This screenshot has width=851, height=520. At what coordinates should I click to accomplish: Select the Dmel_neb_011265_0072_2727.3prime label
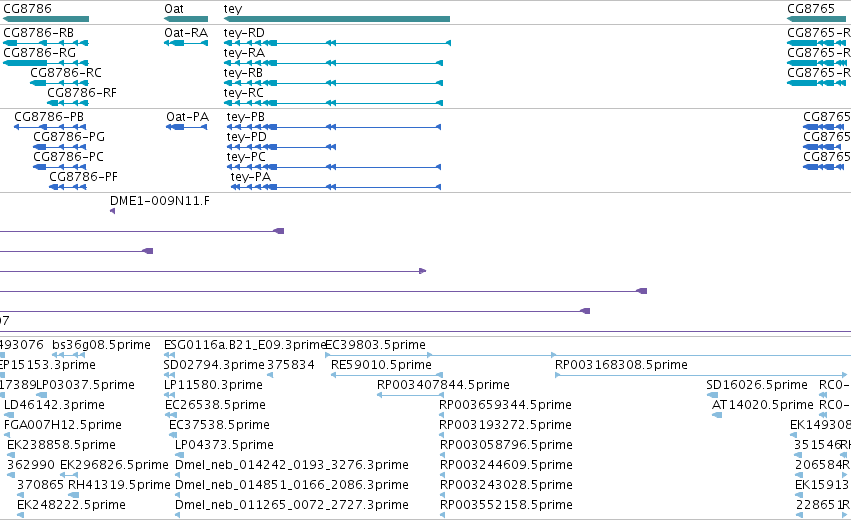[292, 505]
